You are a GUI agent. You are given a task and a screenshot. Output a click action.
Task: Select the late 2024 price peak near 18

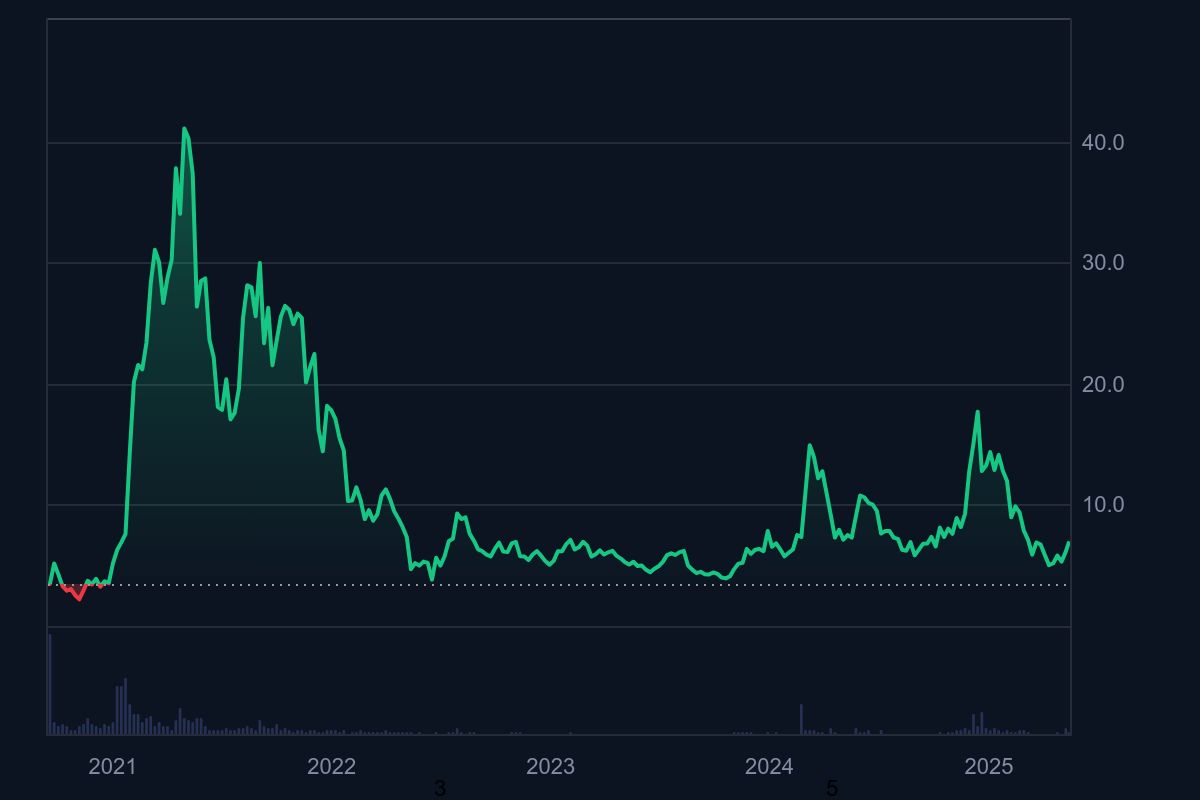(x=977, y=412)
